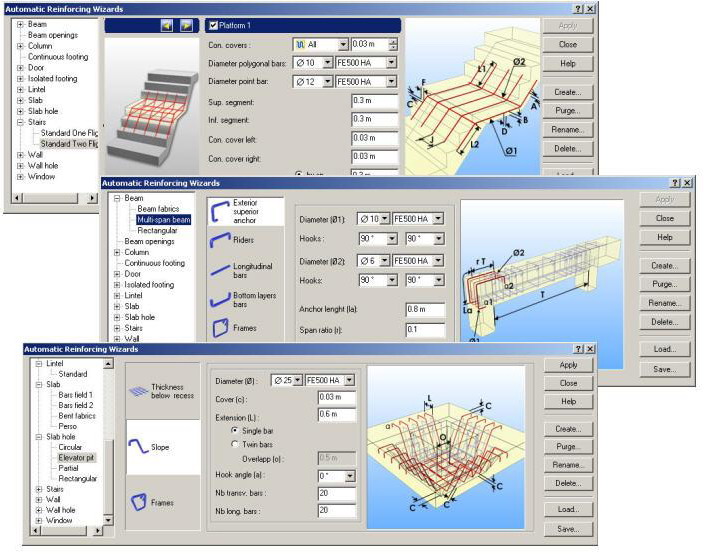The image size is (704, 556).
Task: Click the help question mark icon of middle window
Action: click(676, 183)
